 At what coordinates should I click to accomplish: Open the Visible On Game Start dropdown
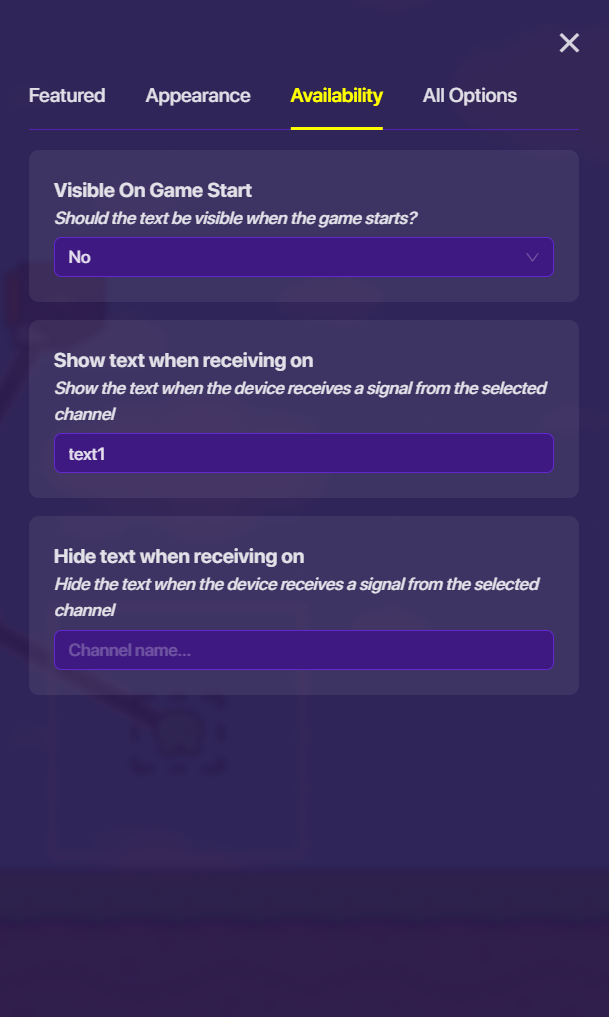click(303, 257)
